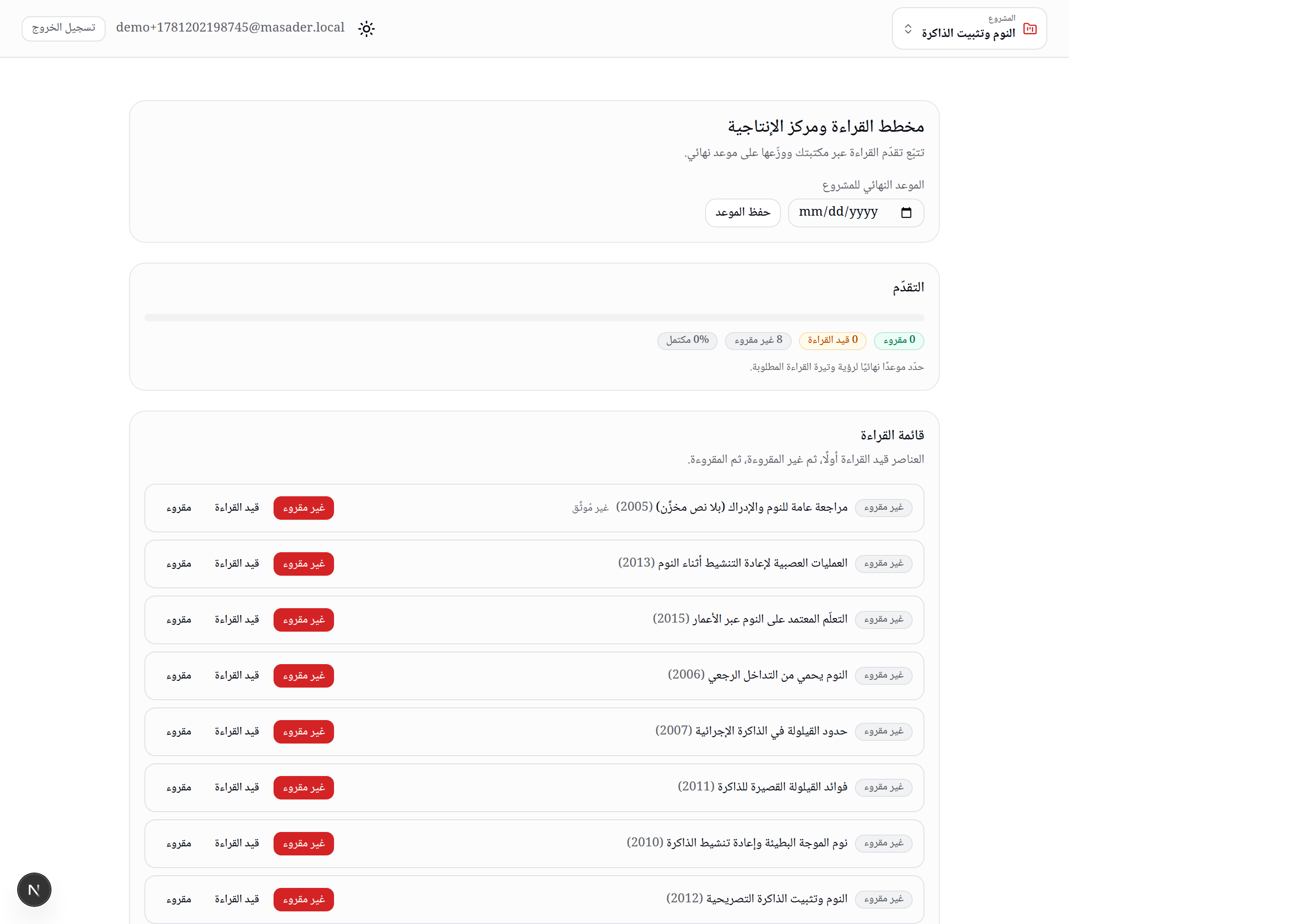This screenshot has height=924, width=1300.
Task: Open the Next.js dev tools N badge
Action: 34,889
